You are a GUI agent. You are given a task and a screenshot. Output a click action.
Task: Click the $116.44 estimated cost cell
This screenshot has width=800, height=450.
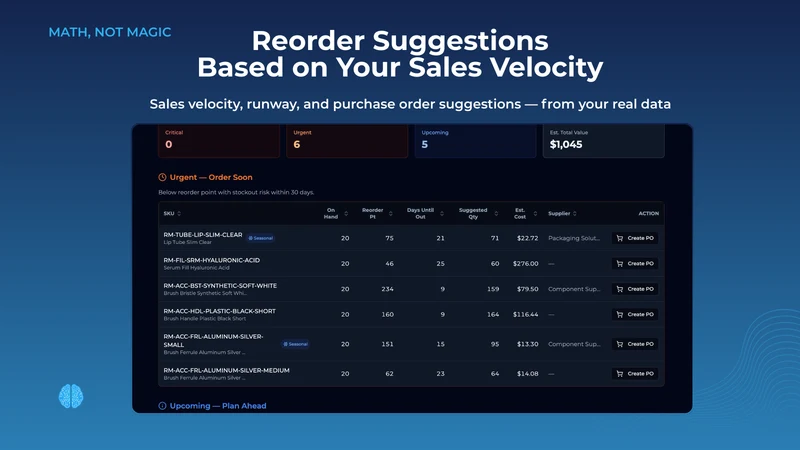(x=526, y=315)
